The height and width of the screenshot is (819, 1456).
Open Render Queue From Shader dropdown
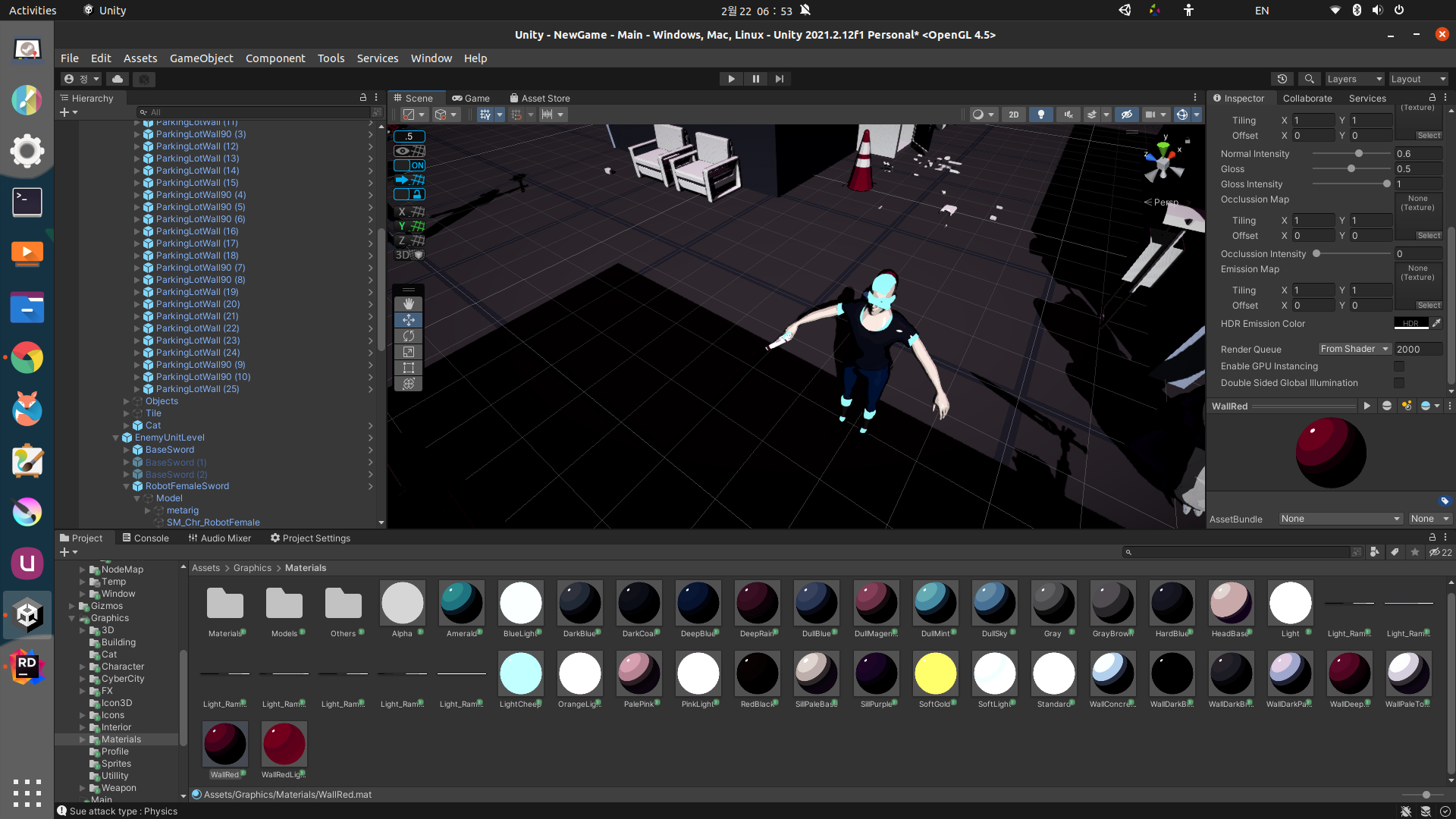point(1354,349)
